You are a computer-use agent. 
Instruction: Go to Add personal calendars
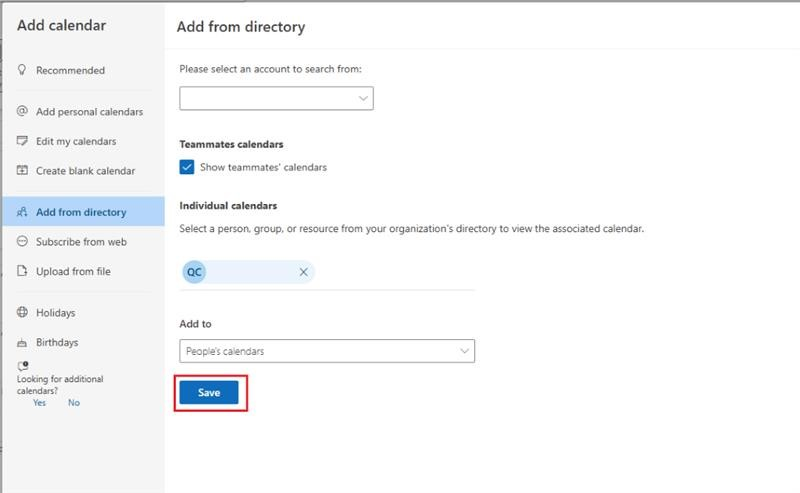[x=84, y=111]
